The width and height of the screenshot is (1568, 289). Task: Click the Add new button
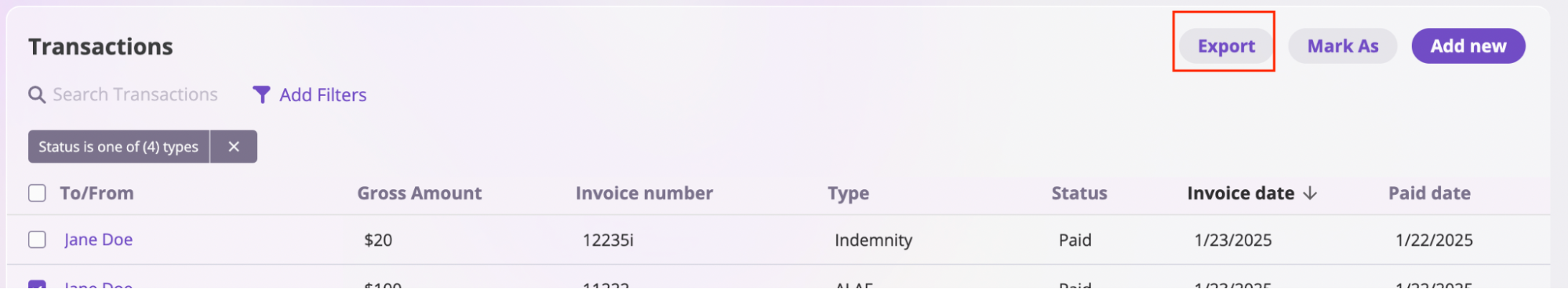(x=1468, y=46)
